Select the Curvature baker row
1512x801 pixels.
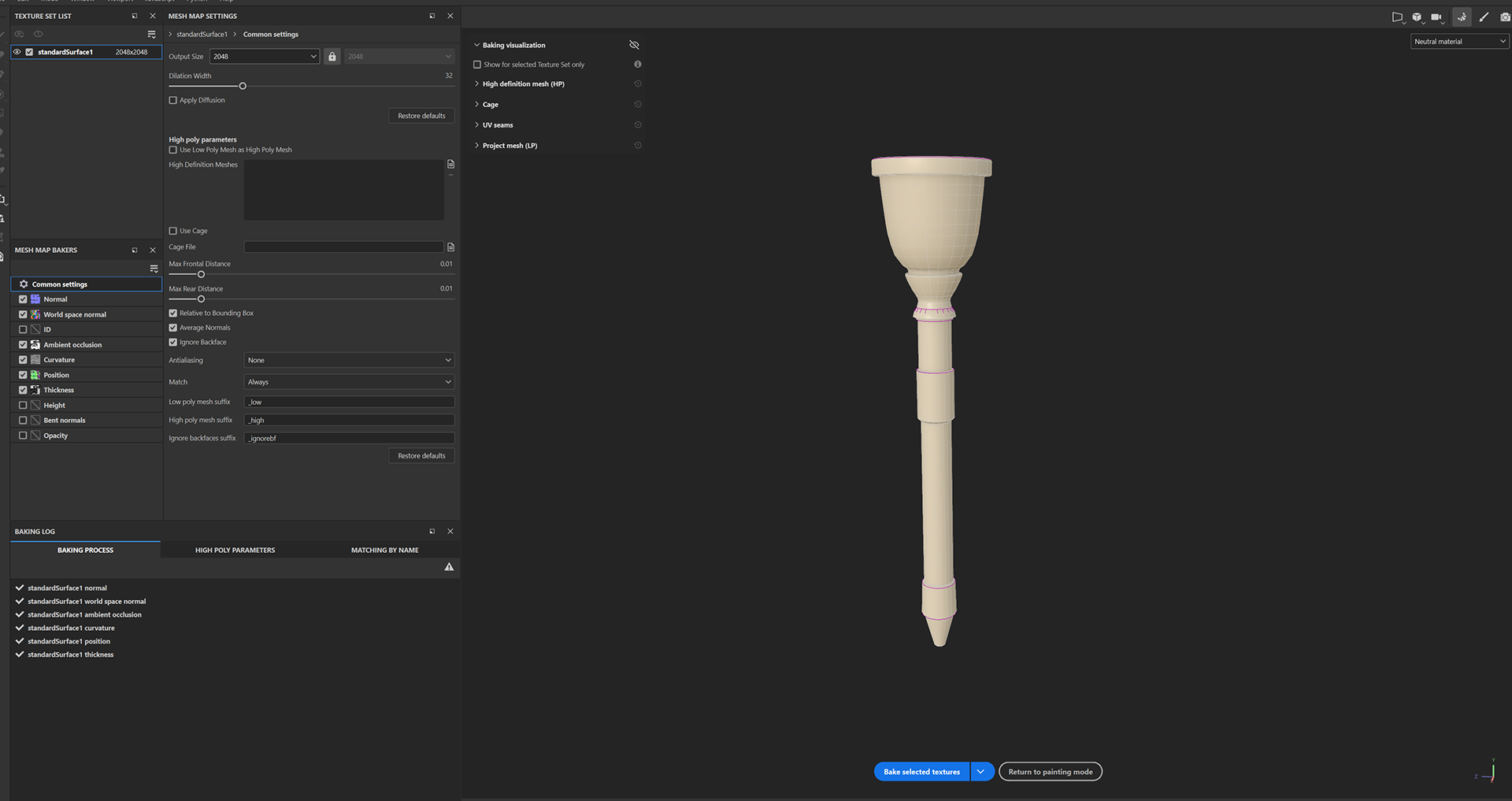pyautogui.click(x=87, y=360)
